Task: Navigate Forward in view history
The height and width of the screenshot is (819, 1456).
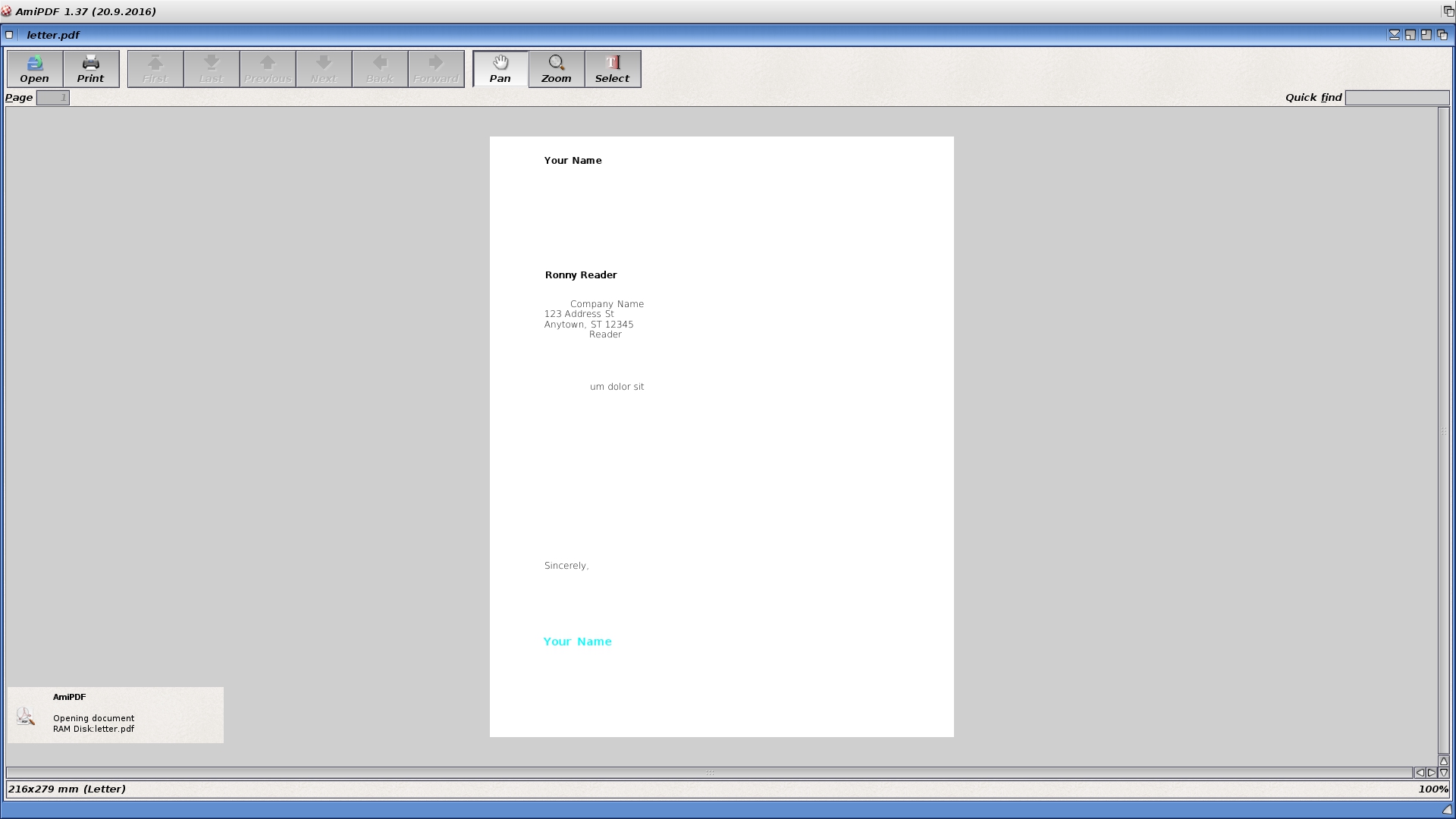Action: click(436, 69)
